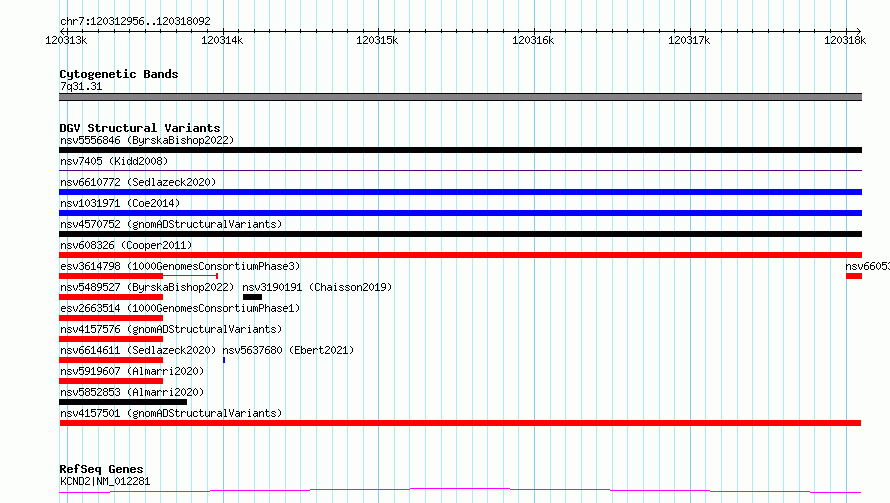Image resolution: width=890 pixels, height=503 pixels.
Task: Click the 120313k ruler label
Action: (66, 40)
